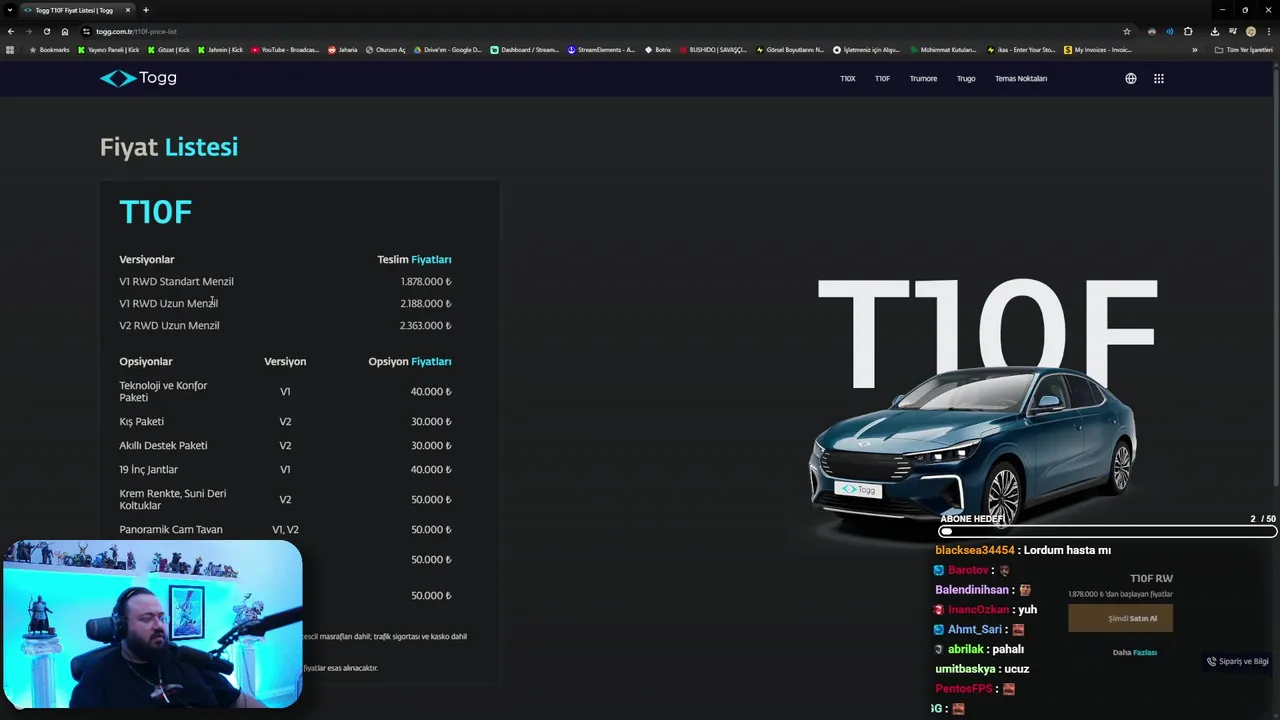Open the My Invoices bookmark
Screen dimensions: 1280x720
1098,49
